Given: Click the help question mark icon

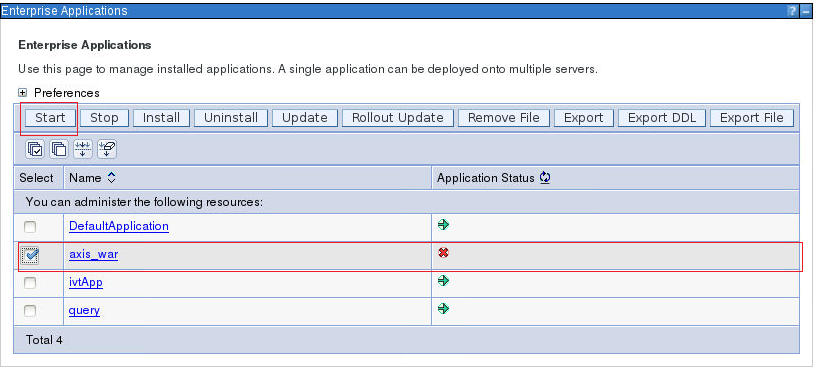Looking at the screenshot, I should (792, 10).
